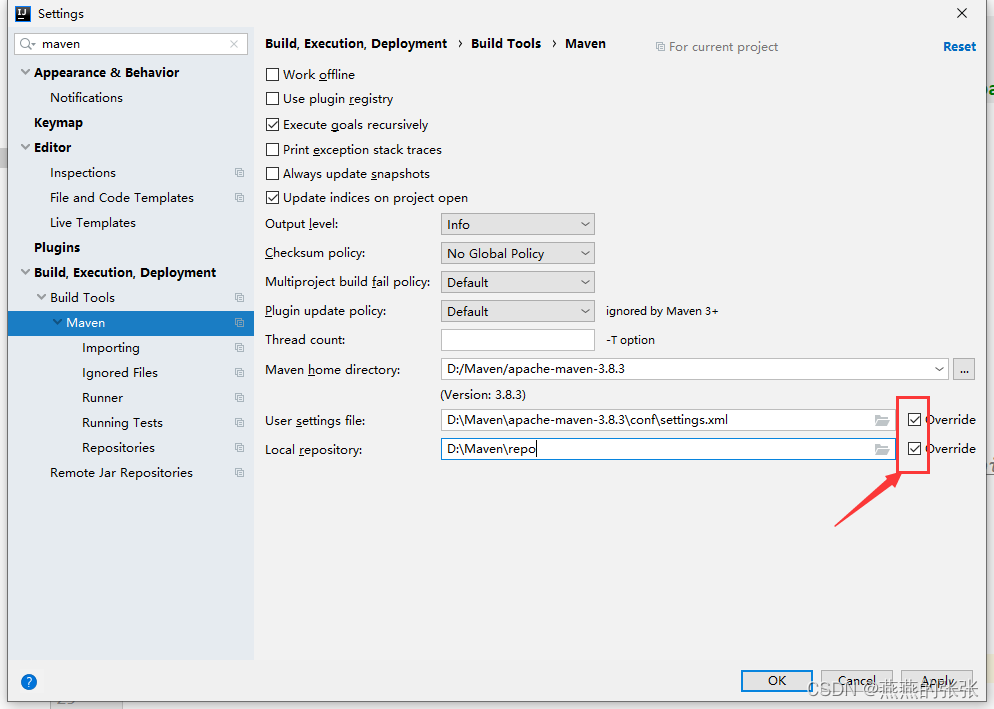The image size is (994, 709).
Task: Click project-level icon beside Remote Jar Repositories
Action: click(239, 472)
